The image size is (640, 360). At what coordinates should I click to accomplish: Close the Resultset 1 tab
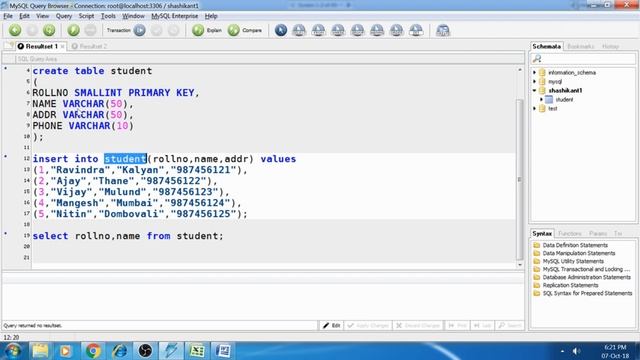coord(62,47)
